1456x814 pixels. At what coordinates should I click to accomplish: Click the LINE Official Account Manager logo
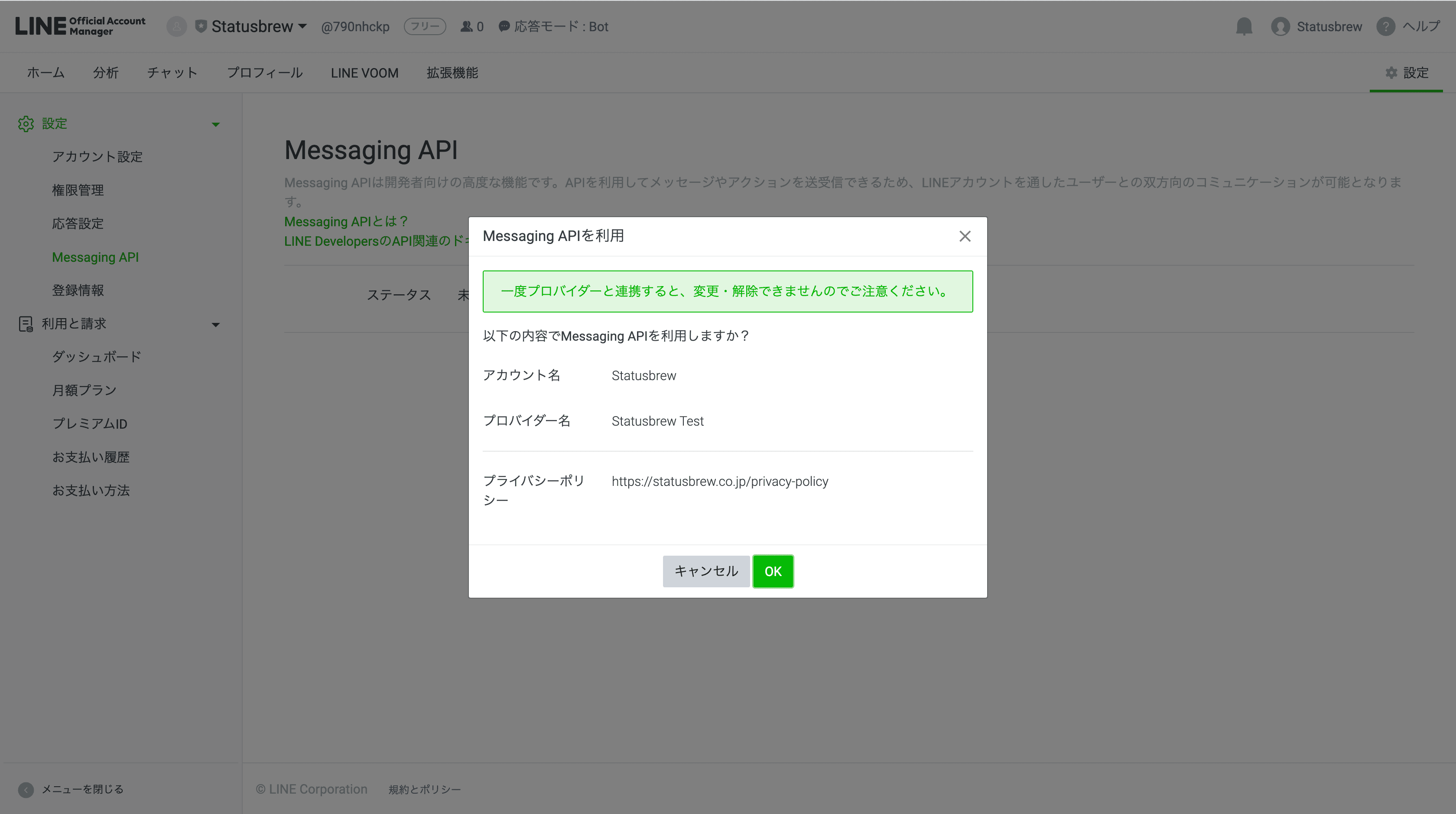pyautogui.click(x=80, y=26)
